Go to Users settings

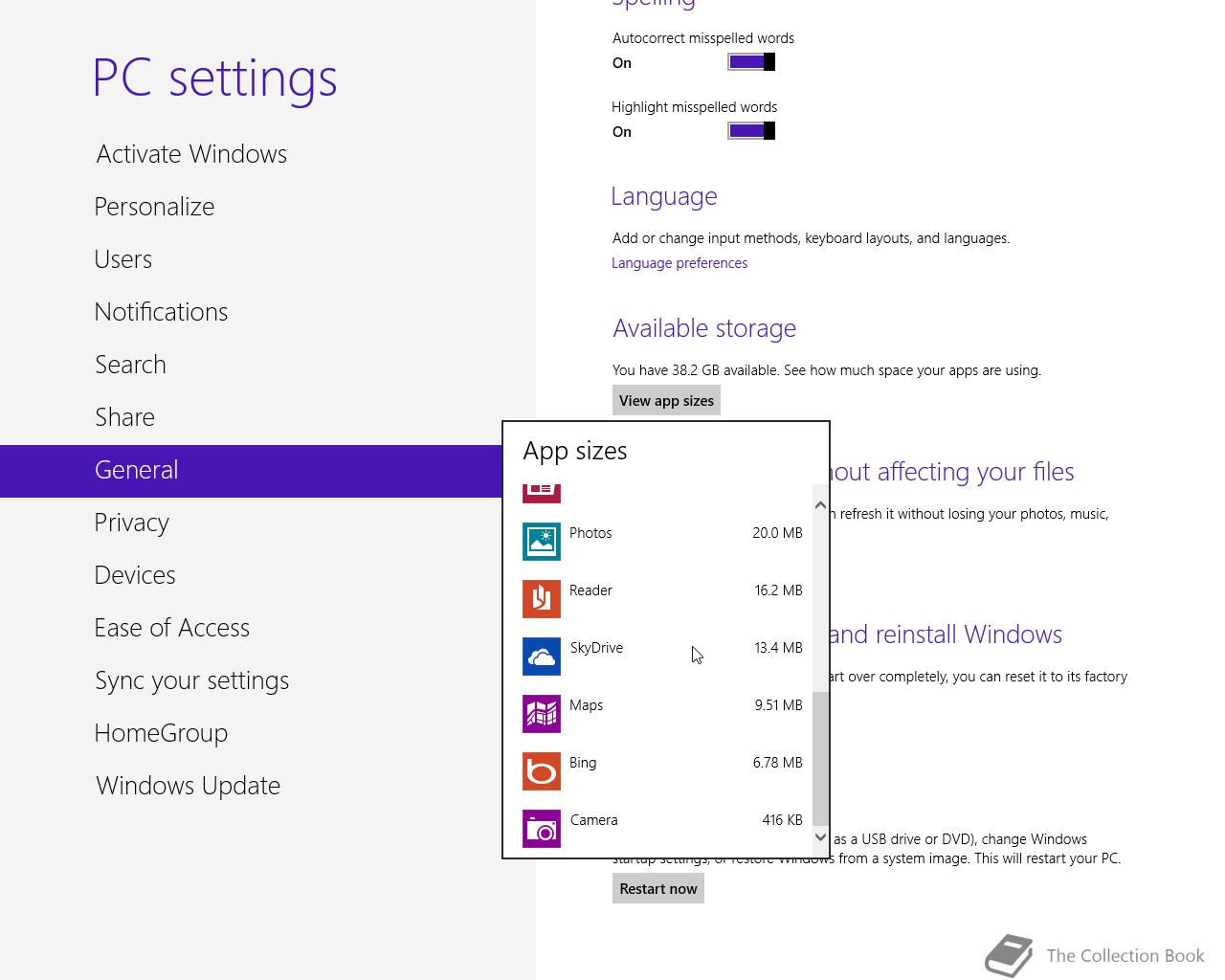(123, 259)
